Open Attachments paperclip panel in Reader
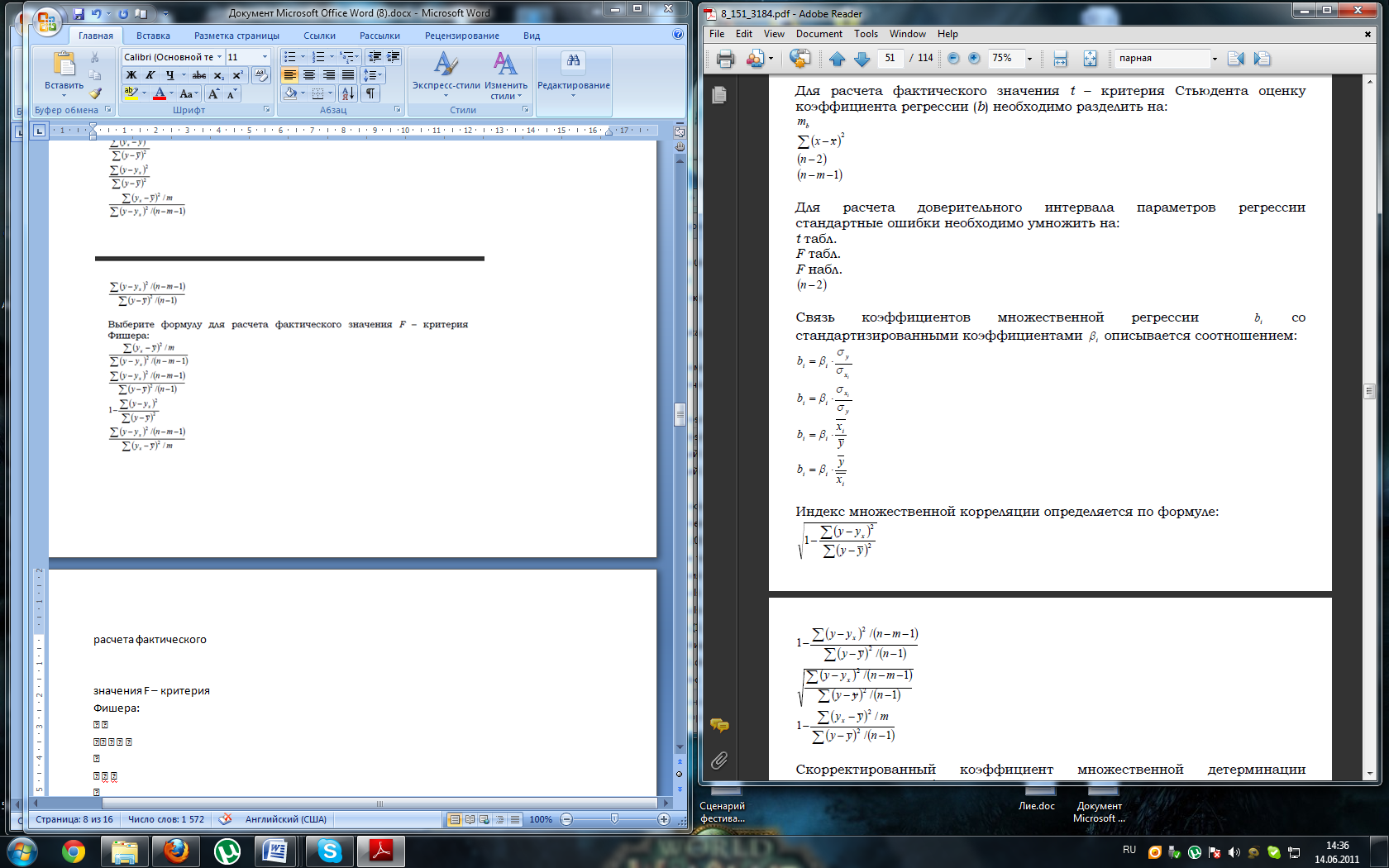Image resolution: width=1389 pixels, height=868 pixels. (x=719, y=761)
